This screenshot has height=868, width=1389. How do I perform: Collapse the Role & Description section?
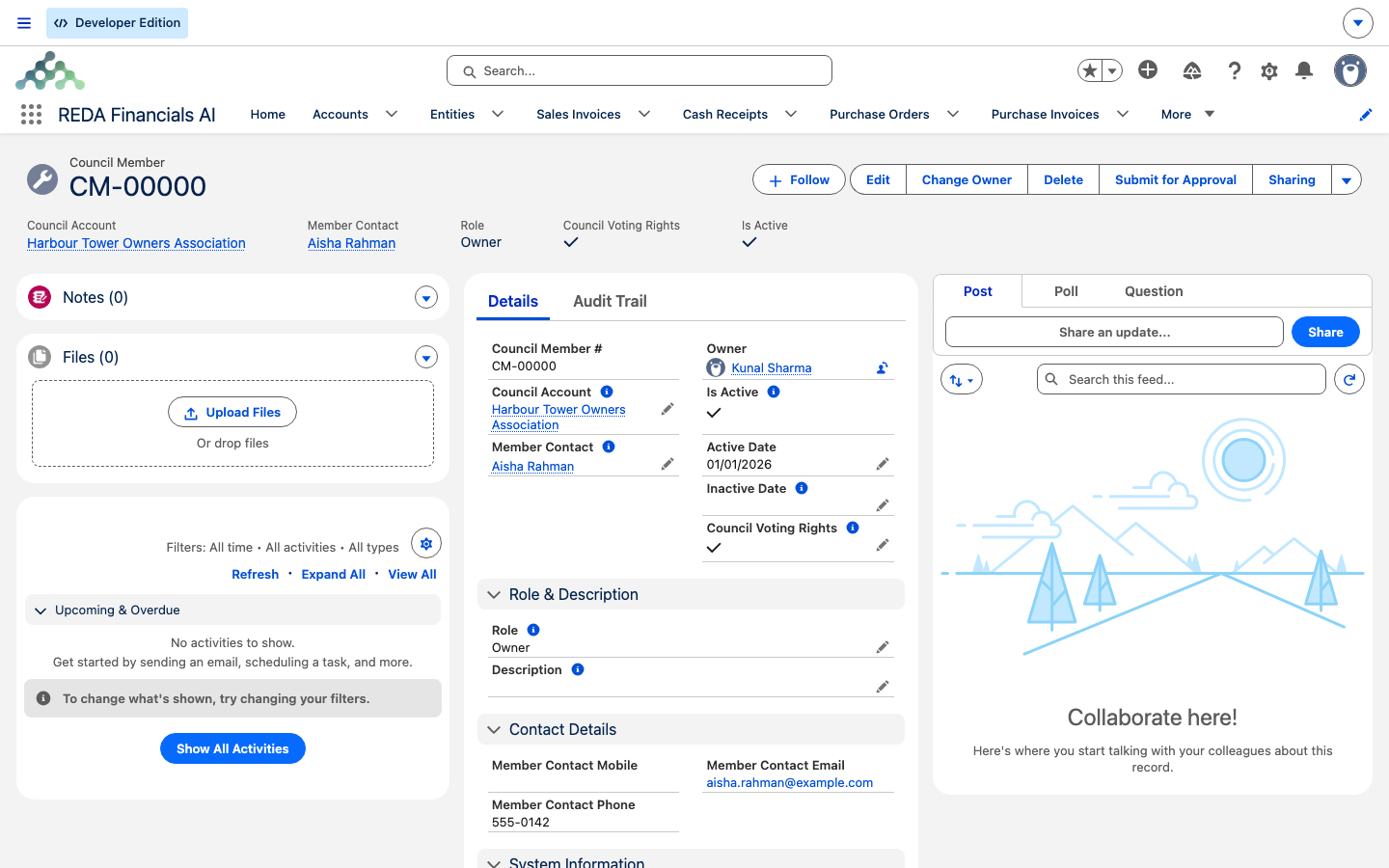point(494,595)
